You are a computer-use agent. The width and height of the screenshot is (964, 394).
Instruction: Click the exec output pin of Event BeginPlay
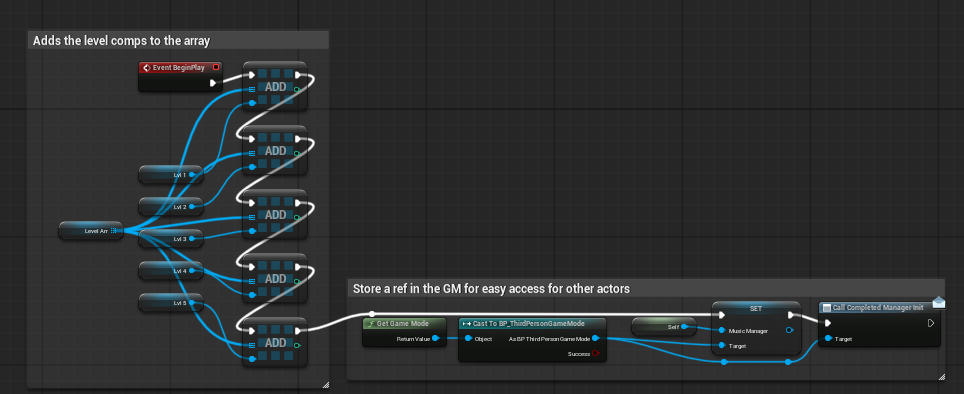click(213, 82)
